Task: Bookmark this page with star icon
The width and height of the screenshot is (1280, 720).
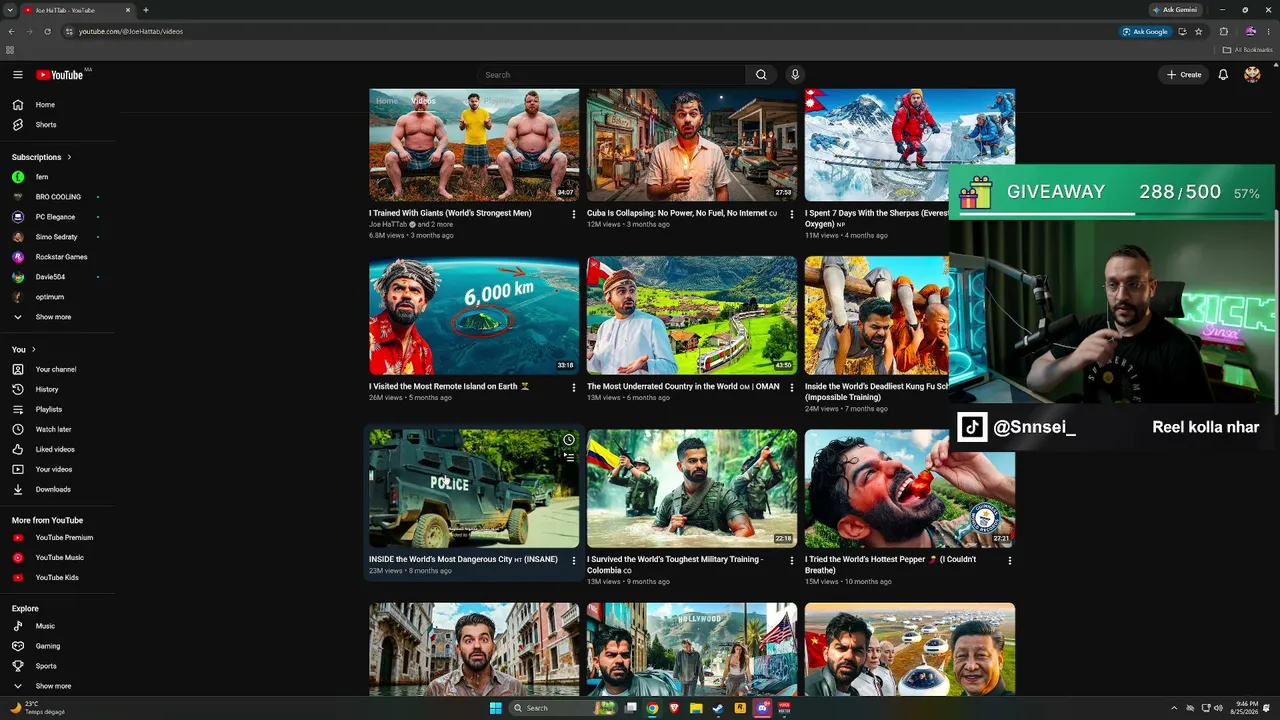Action: pyautogui.click(x=1198, y=32)
